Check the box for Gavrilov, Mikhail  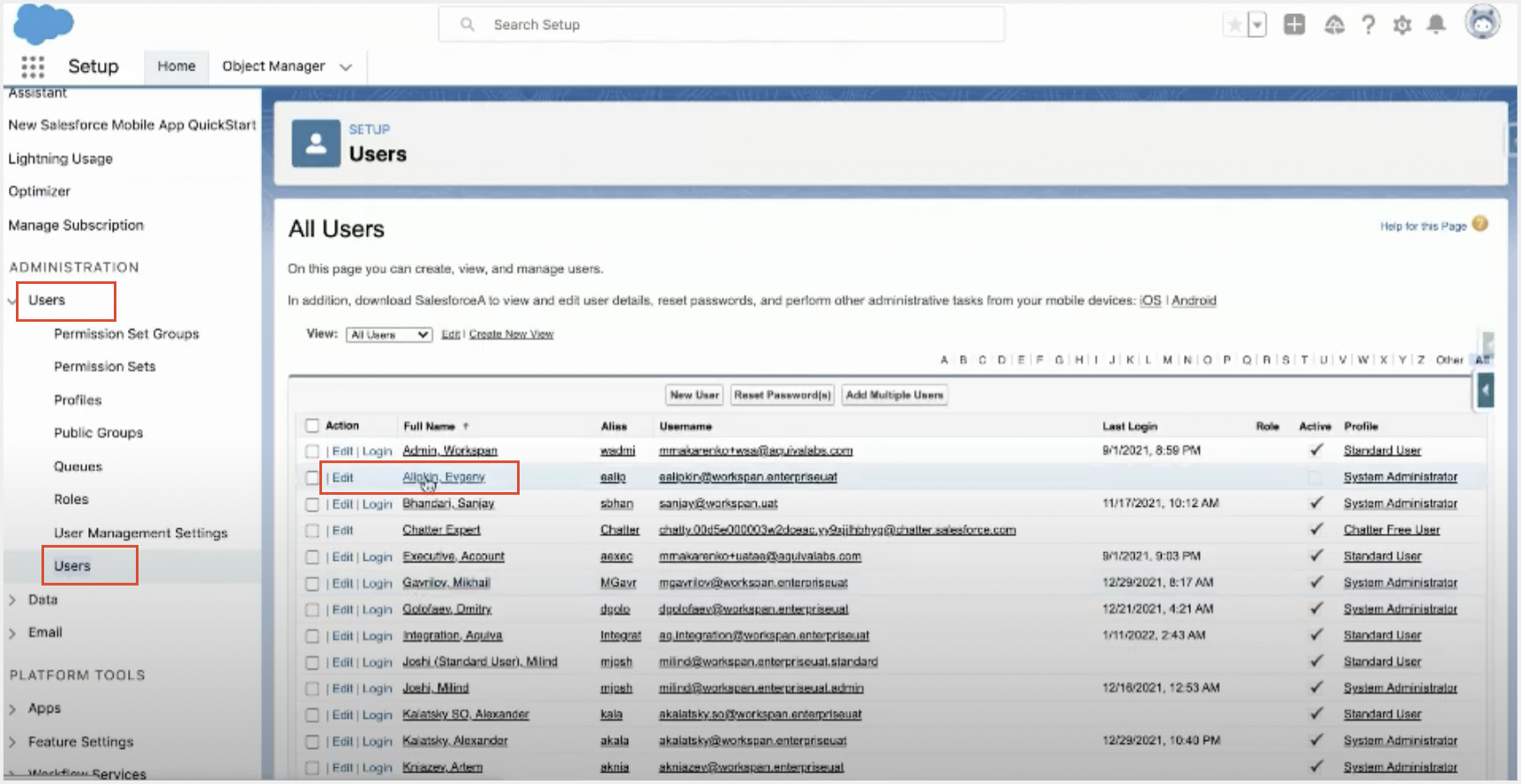(x=312, y=584)
